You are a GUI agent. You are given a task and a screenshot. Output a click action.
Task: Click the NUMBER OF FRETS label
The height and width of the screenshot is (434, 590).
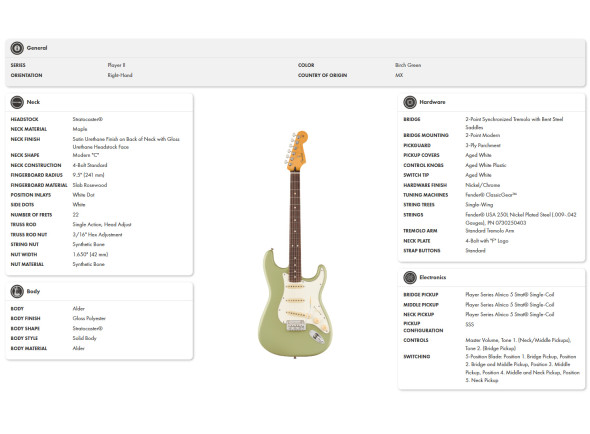coord(31,215)
